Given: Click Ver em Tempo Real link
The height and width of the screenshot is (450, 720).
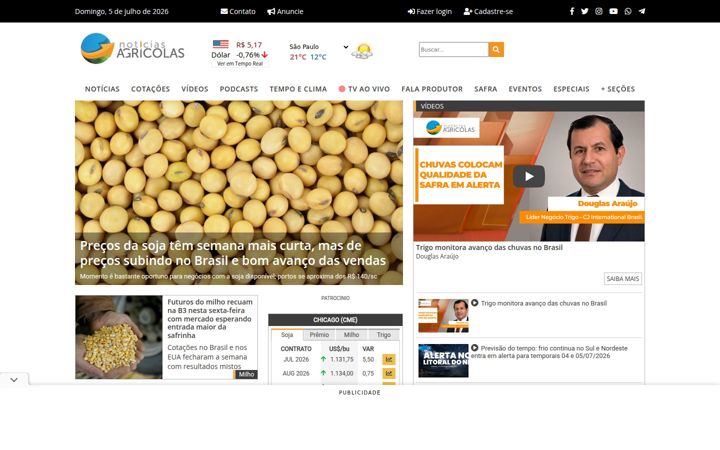Looking at the screenshot, I should (x=240, y=64).
